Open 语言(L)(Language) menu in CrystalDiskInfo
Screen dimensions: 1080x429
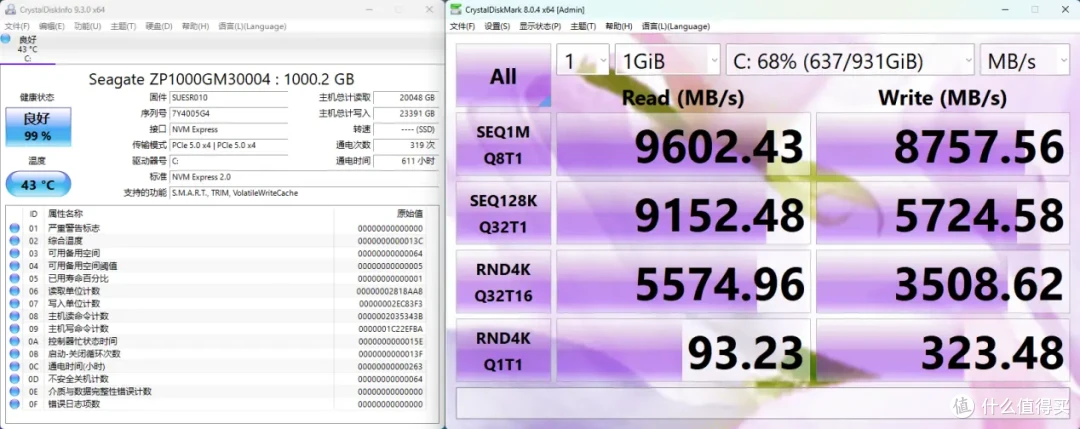point(252,26)
